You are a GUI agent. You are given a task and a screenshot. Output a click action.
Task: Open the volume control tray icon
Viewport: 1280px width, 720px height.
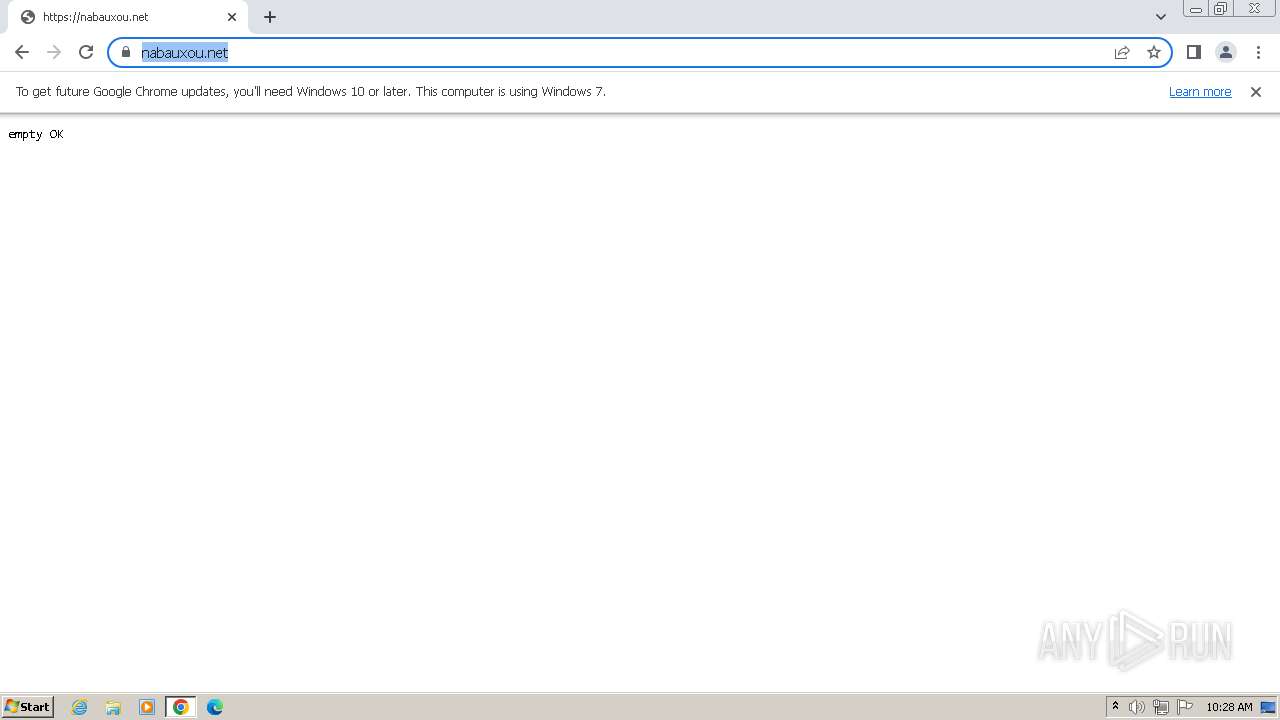(x=1137, y=707)
